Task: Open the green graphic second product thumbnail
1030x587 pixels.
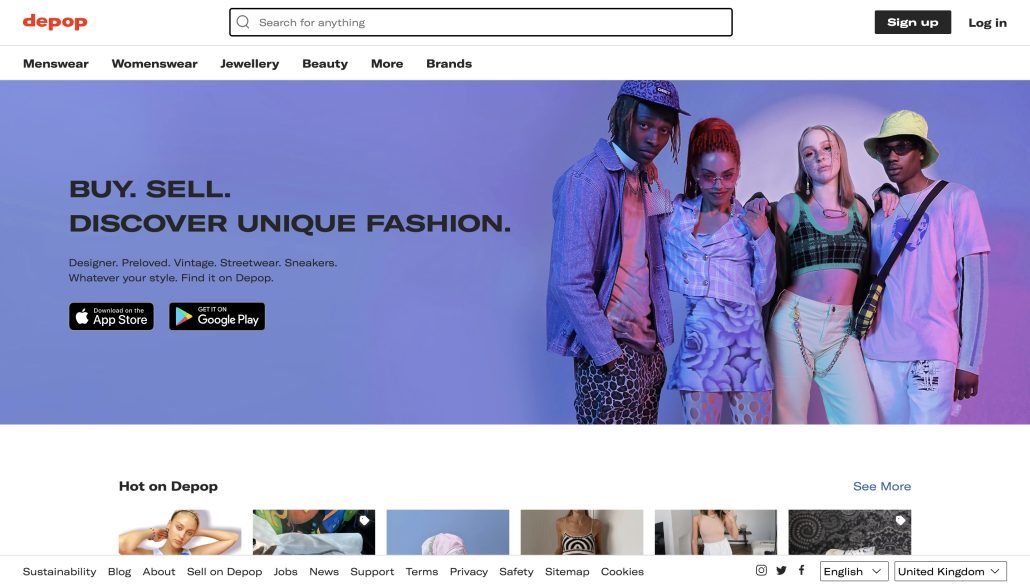Action: (314, 532)
